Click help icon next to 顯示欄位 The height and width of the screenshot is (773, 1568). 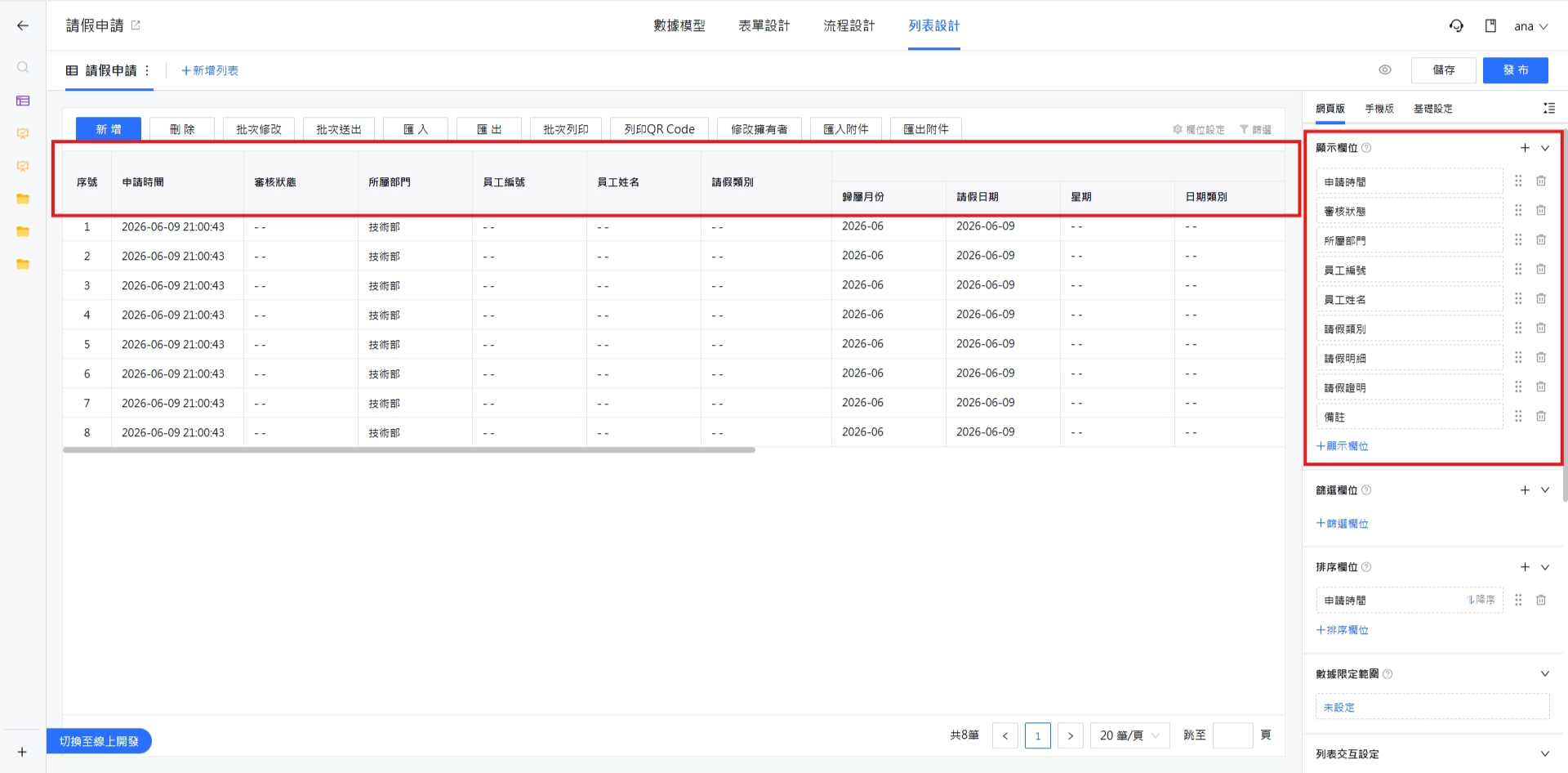(x=1366, y=148)
